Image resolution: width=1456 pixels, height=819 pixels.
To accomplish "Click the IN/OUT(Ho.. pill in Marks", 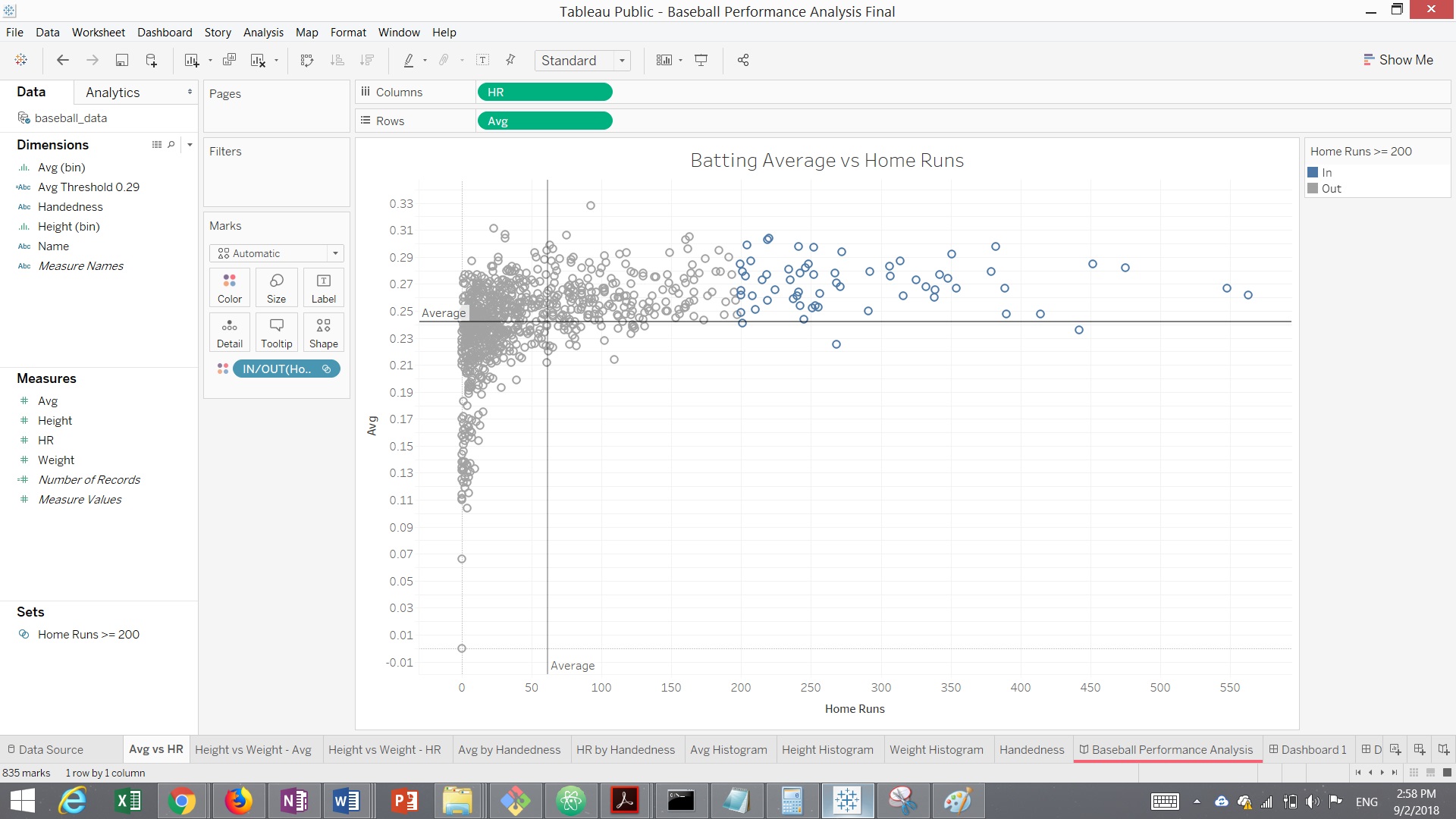I will click(x=286, y=369).
